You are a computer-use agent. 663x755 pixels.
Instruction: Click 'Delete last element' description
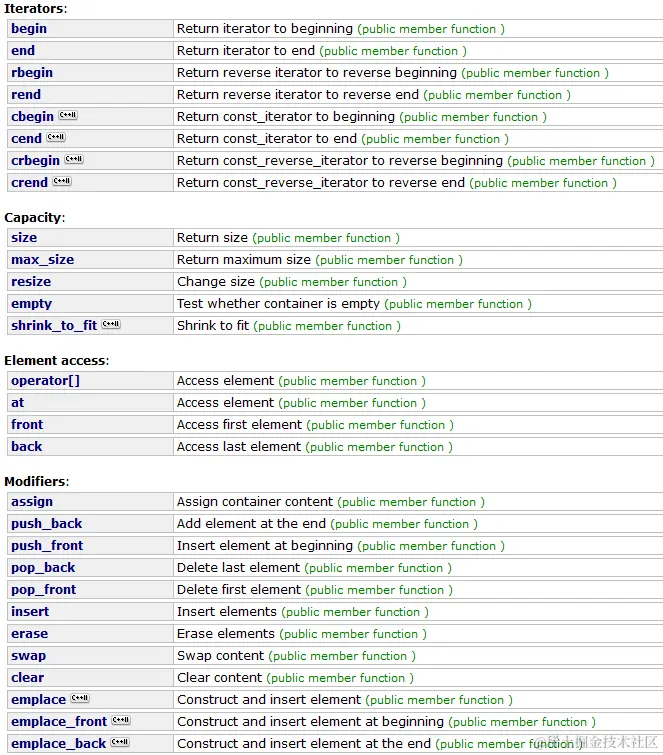click(x=238, y=568)
